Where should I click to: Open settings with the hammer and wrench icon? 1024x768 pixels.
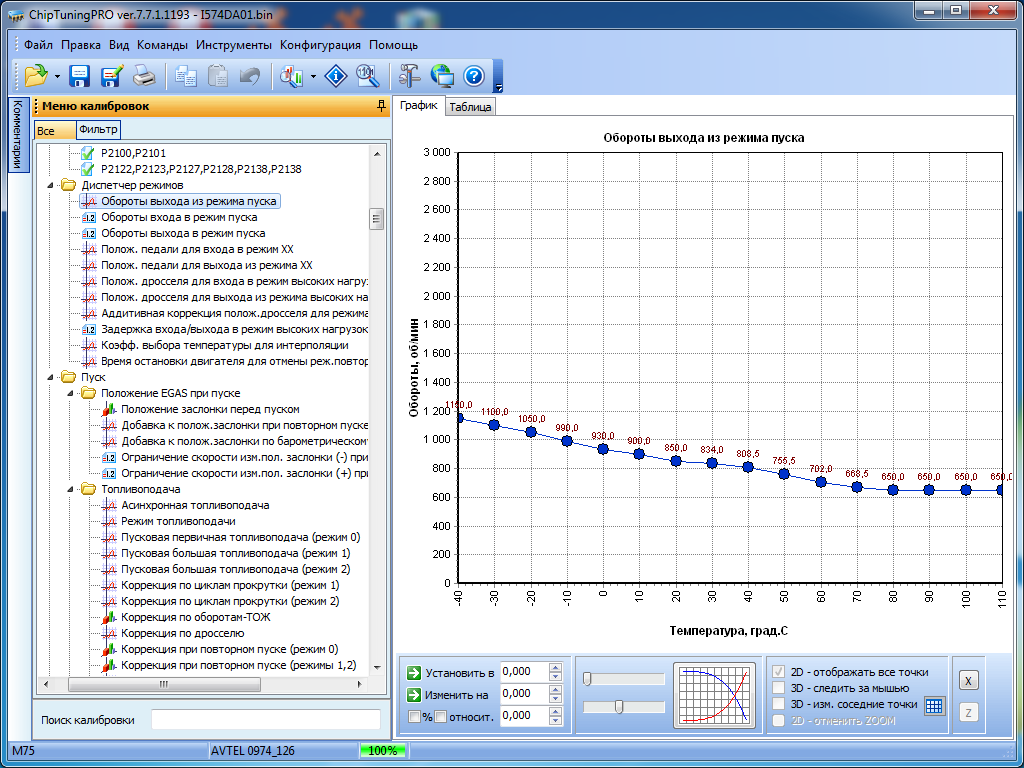tap(408, 76)
